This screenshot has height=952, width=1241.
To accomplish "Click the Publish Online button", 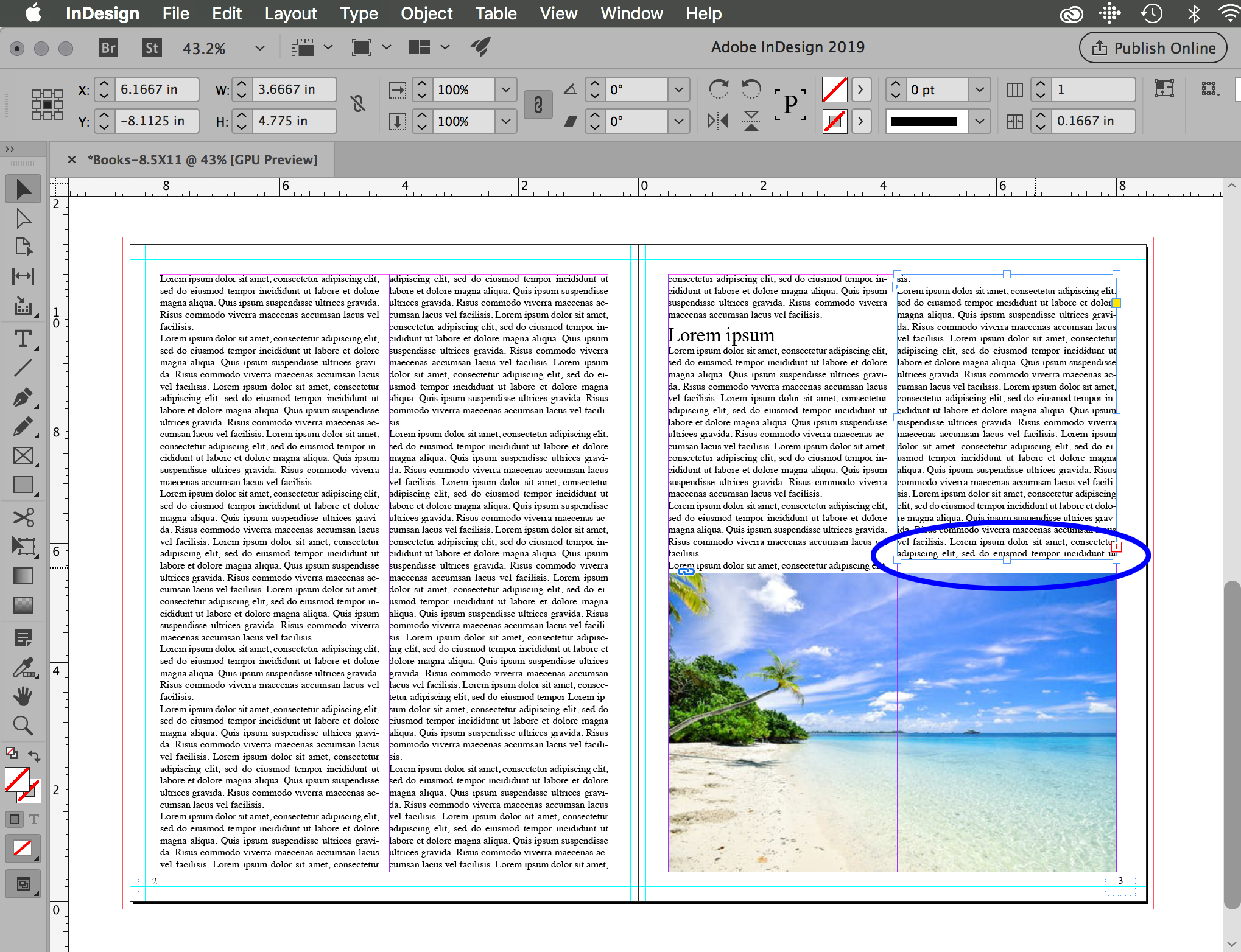I will (1153, 48).
